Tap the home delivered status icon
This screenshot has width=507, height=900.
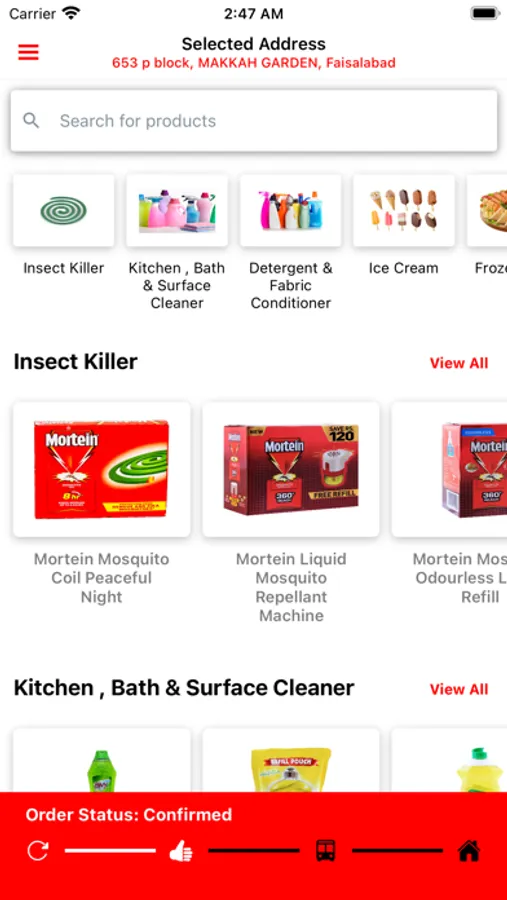pos(469,850)
